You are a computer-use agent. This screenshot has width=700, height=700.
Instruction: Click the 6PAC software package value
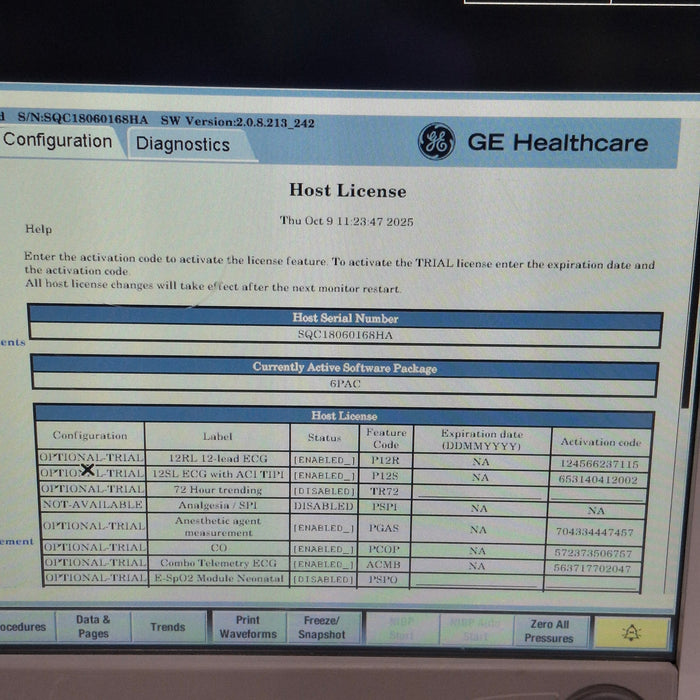pyautogui.click(x=345, y=383)
